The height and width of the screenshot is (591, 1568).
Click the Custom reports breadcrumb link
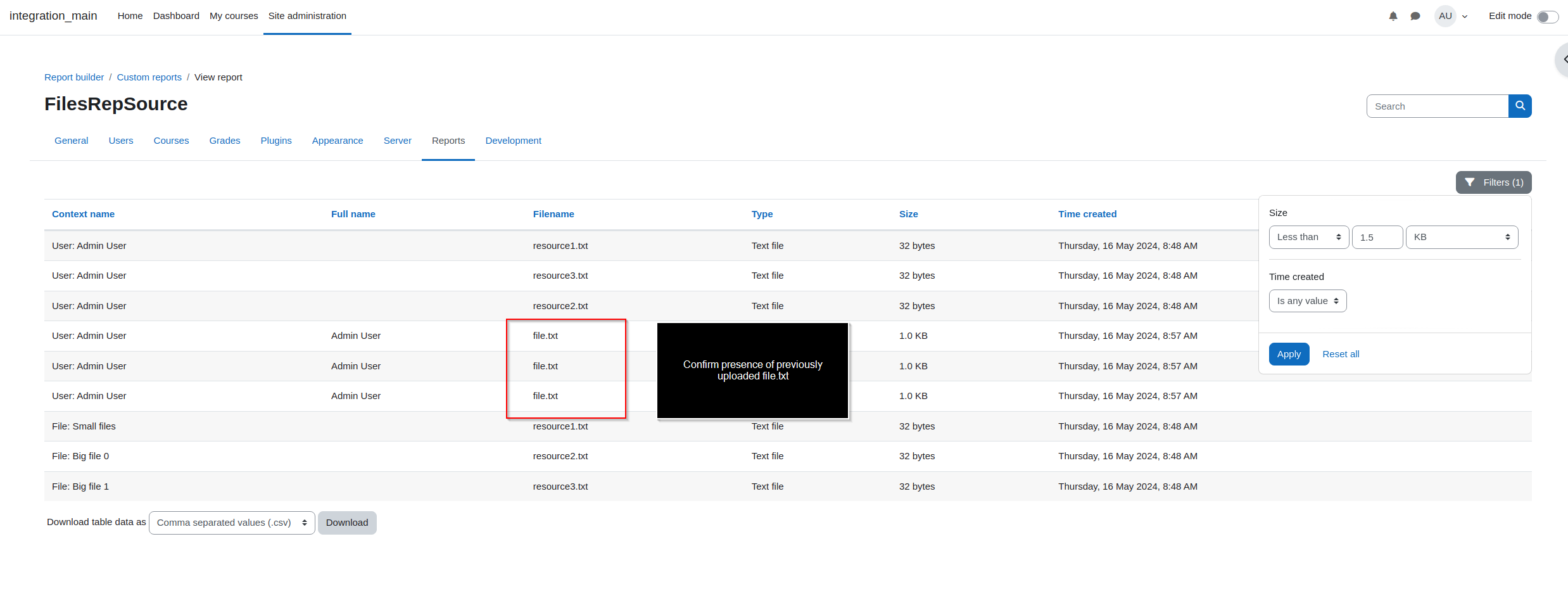point(149,77)
